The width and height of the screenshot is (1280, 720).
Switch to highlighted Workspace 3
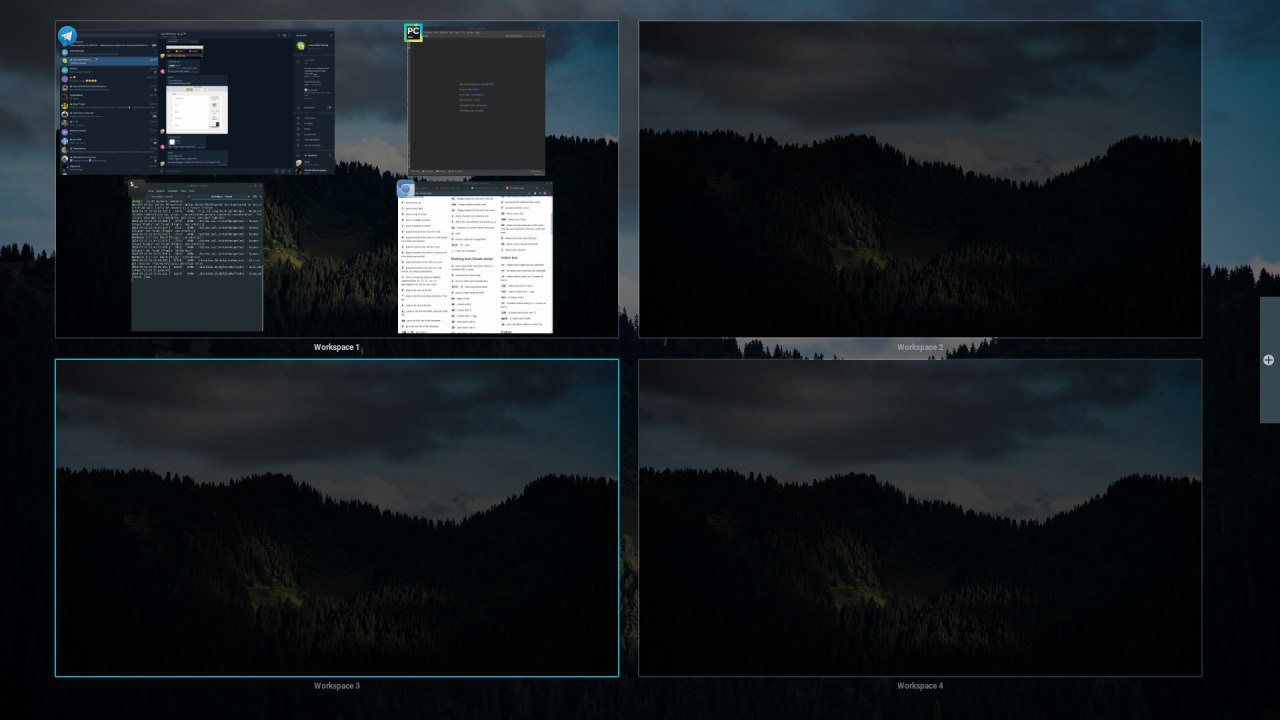(337, 518)
